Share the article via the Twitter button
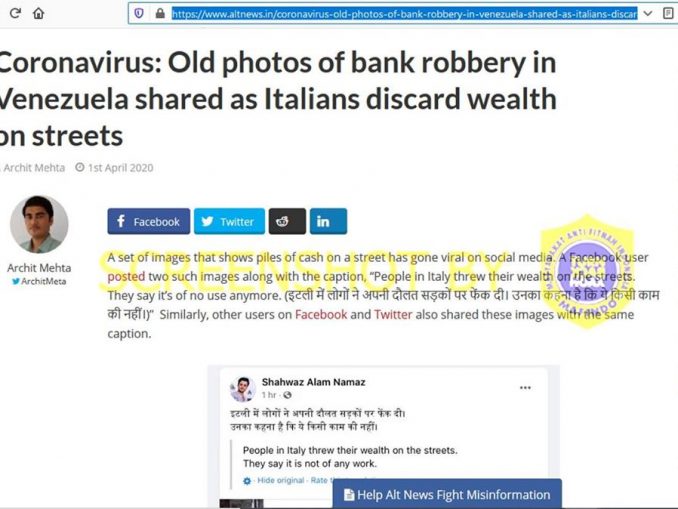678x509 pixels. (x=229, y=221)
